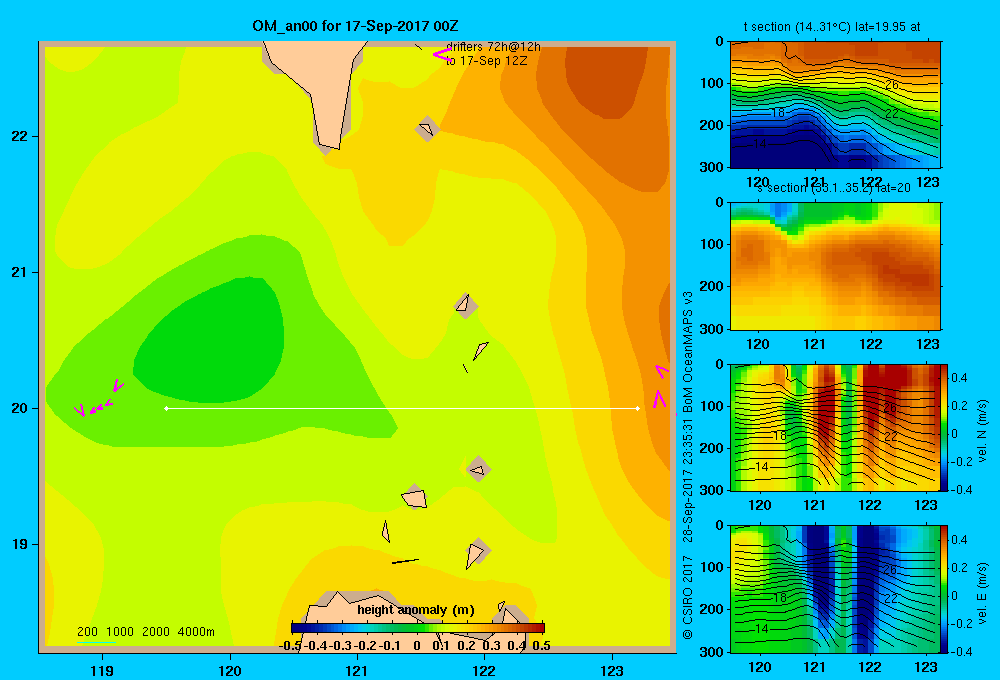Click the 'vel. N (m/s)' axis label
The width and height of the screenshot is (1000, 680).
tap(982, 431)
